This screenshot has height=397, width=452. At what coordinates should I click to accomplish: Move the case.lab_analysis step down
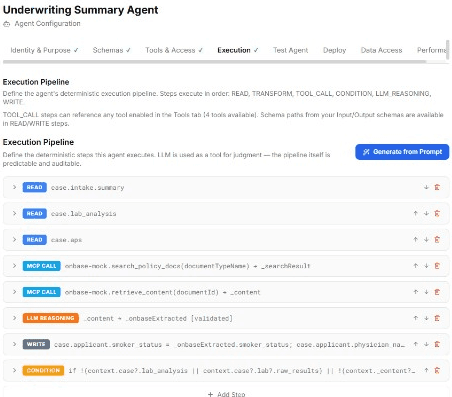[x=426, y=213]
